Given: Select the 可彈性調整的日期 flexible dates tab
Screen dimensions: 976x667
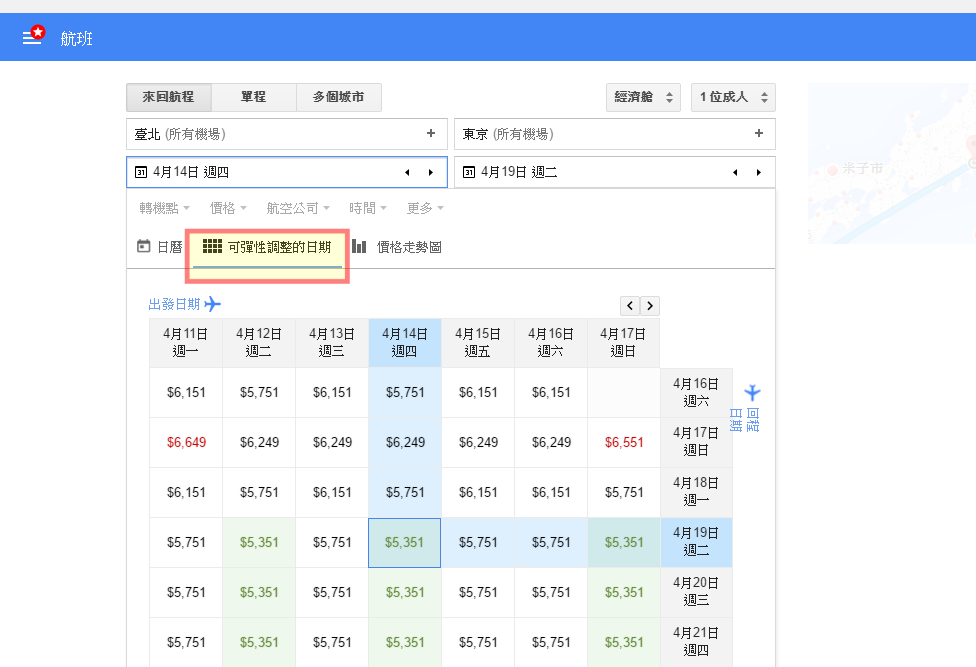Looking at the screenshot, I should tap(267, 246).
